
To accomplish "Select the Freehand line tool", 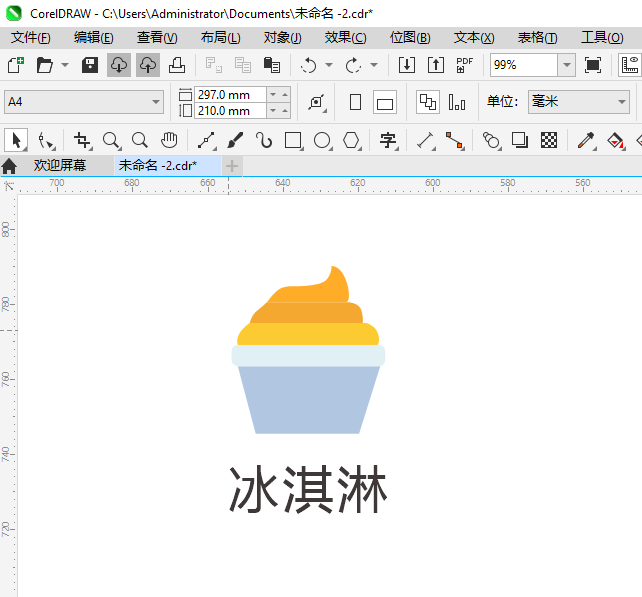I will click(206, 140).
